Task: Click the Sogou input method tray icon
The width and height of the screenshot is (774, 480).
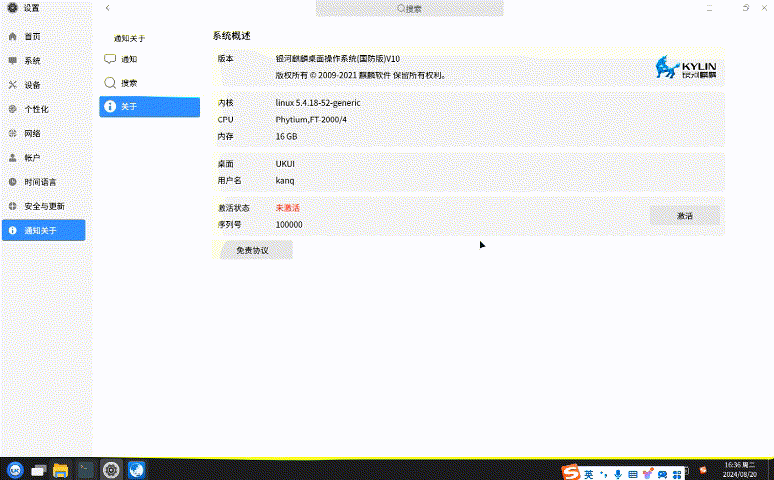Action: [570, 471]
